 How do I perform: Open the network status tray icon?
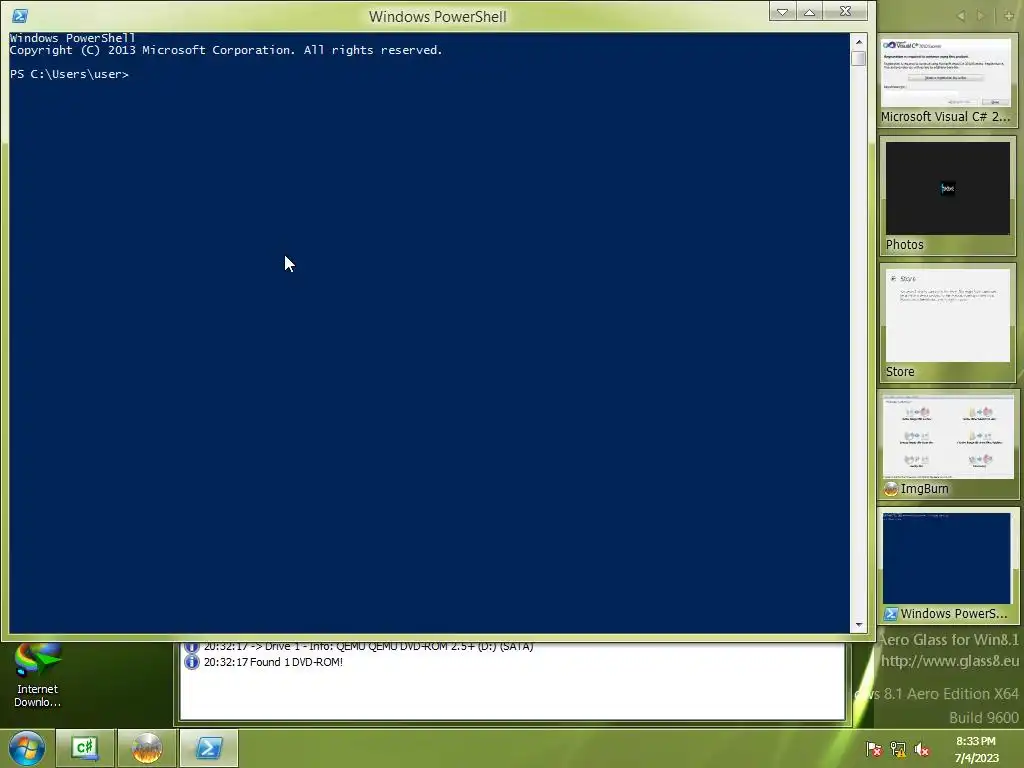tap(898, 749)
